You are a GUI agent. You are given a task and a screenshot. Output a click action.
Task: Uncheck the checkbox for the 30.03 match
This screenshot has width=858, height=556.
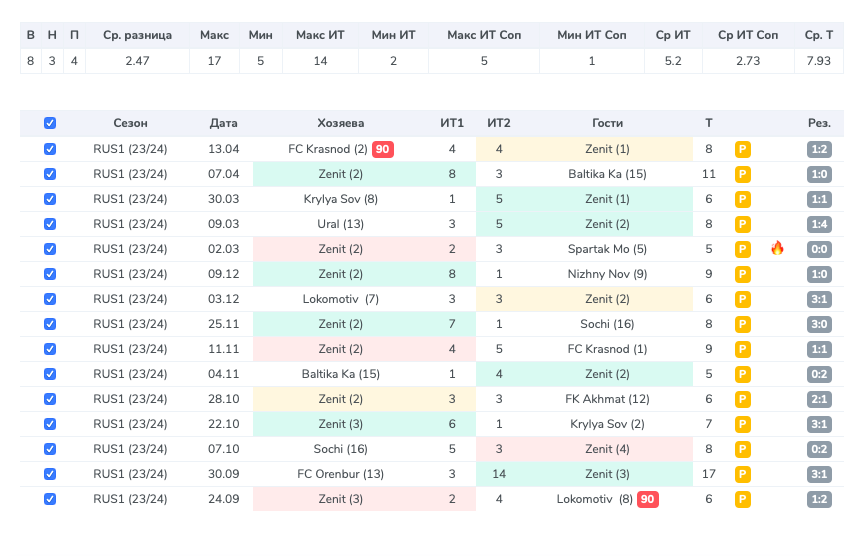pos(50,199)
